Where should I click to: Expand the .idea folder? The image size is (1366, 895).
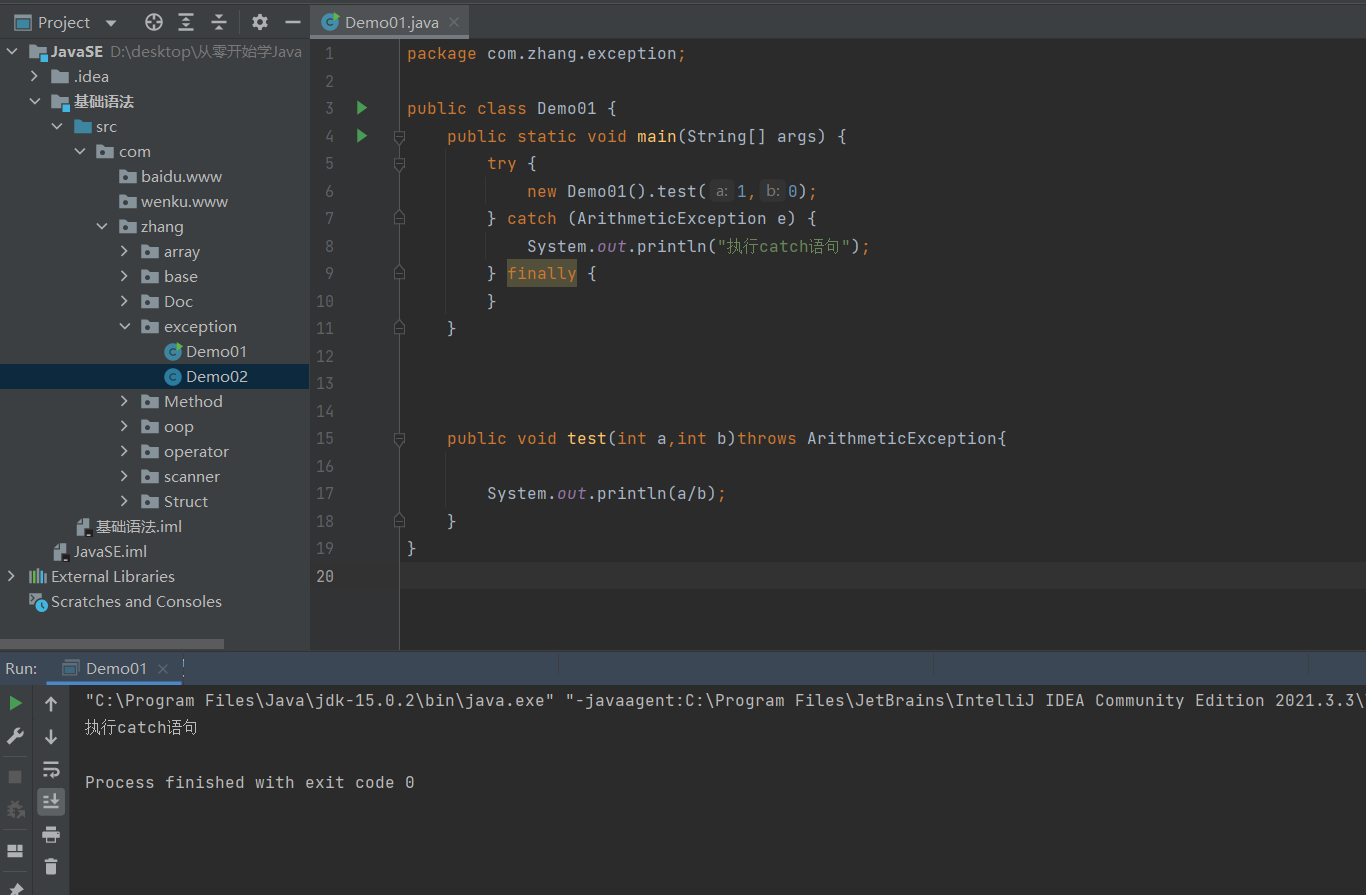click(x=34, y=77)
